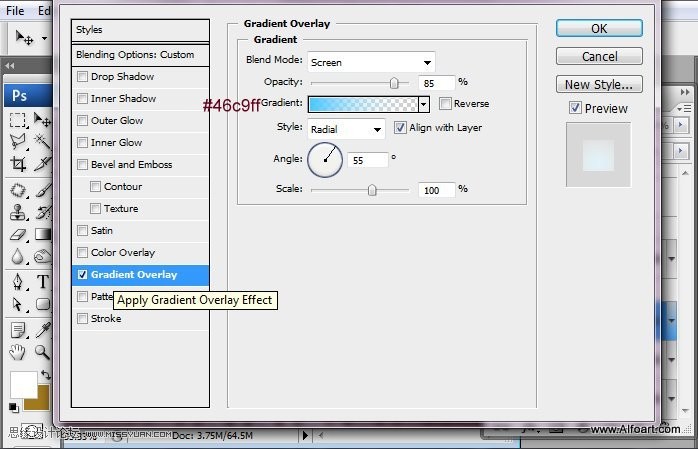Select the Satin row label
698x449 pixels.
coord(101,231)
